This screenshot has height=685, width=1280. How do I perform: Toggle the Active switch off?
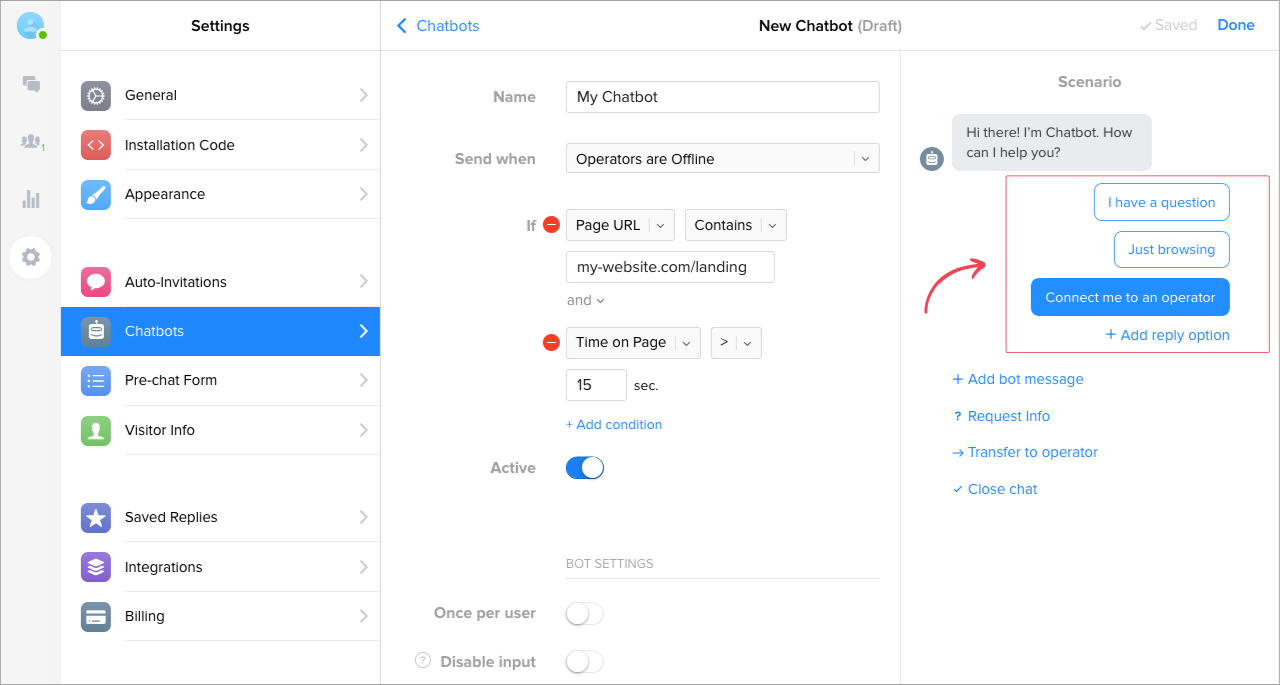point(585,468)
